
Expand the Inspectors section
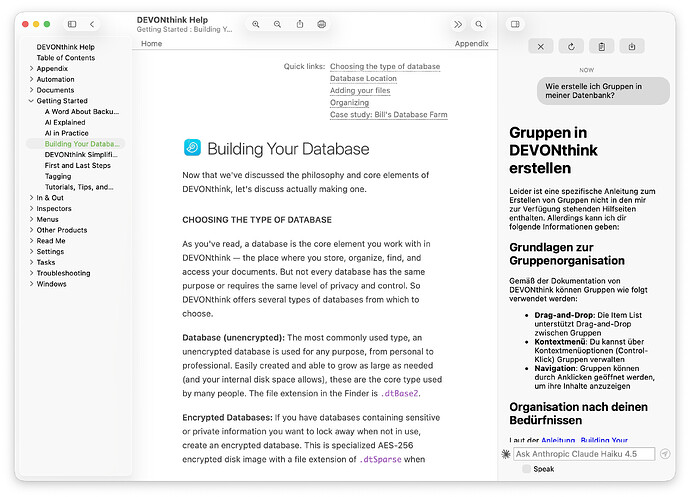[31, 208]
